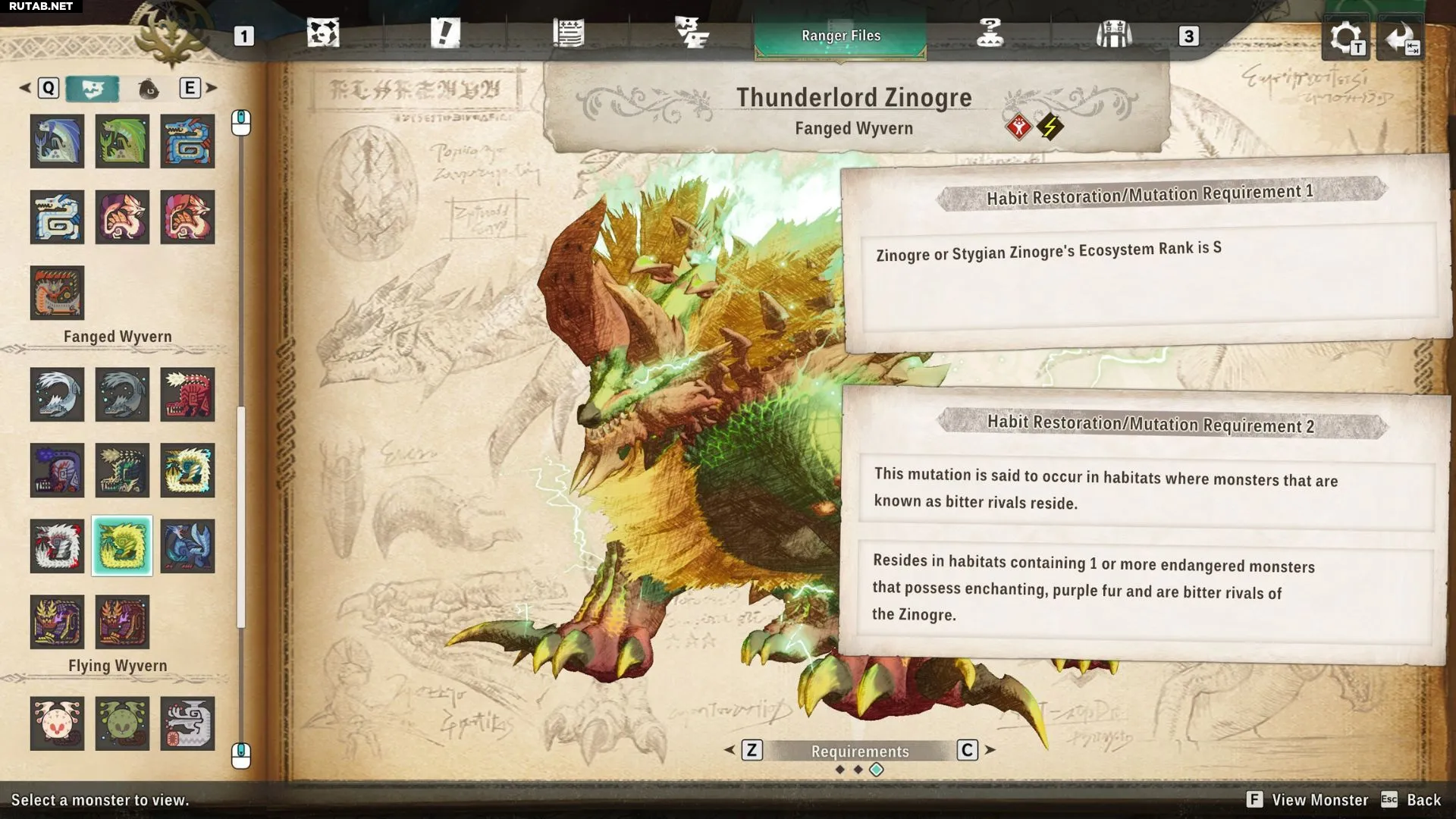Open the notes list tab icon
1456x819 pixels.
pyautogui.click(x=568, y=34)
